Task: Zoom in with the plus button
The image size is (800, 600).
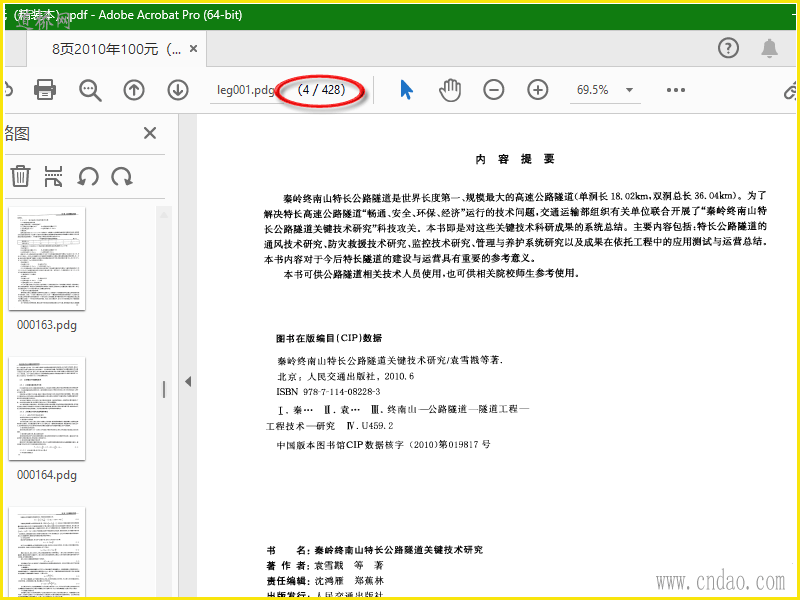Action: pyautogui.click(x=538, y=90)
